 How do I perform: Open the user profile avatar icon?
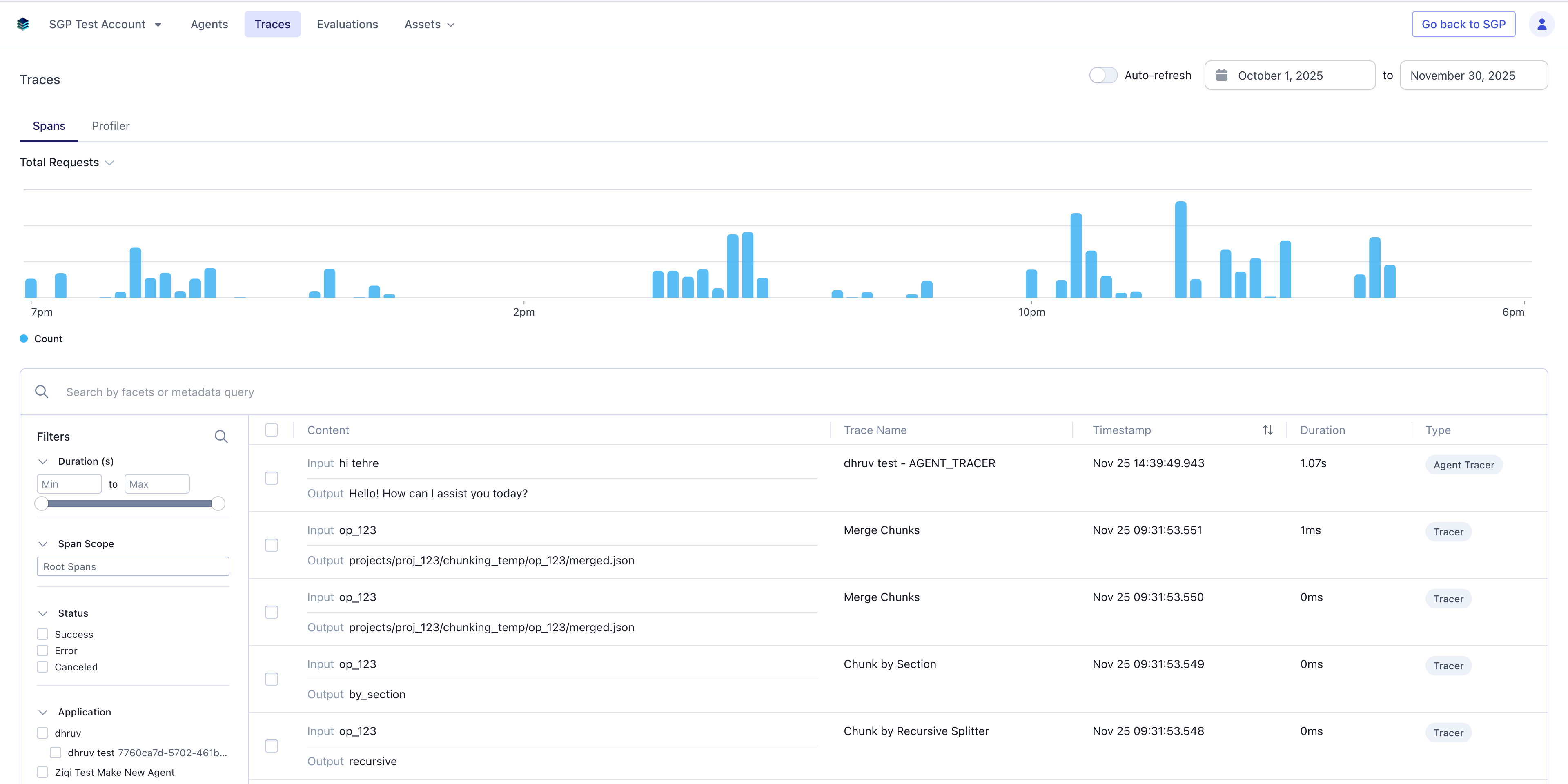pos(1541,24)
